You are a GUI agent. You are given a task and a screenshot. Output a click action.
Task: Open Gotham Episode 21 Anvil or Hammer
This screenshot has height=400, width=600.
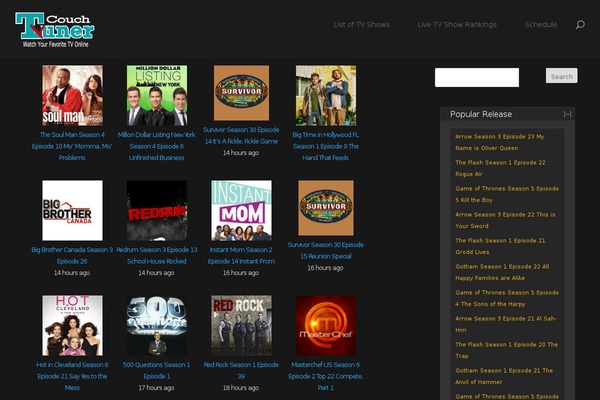pos(504,376)
